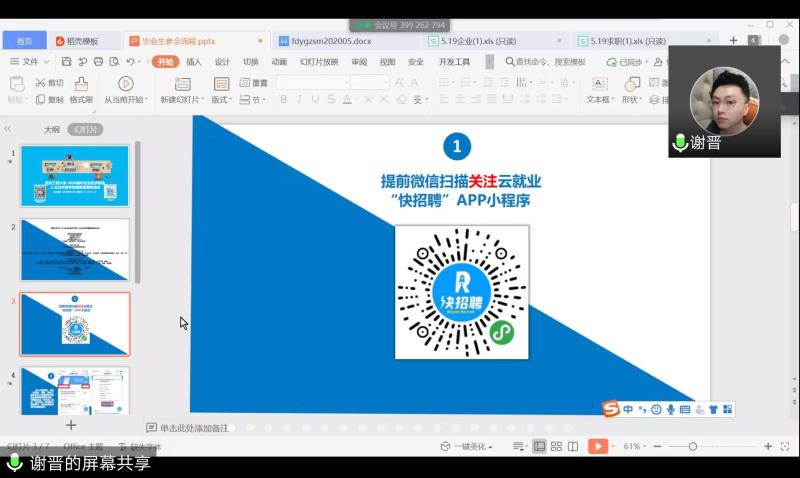
Task: Open print preview icon
Action: (x=114, y=62)
